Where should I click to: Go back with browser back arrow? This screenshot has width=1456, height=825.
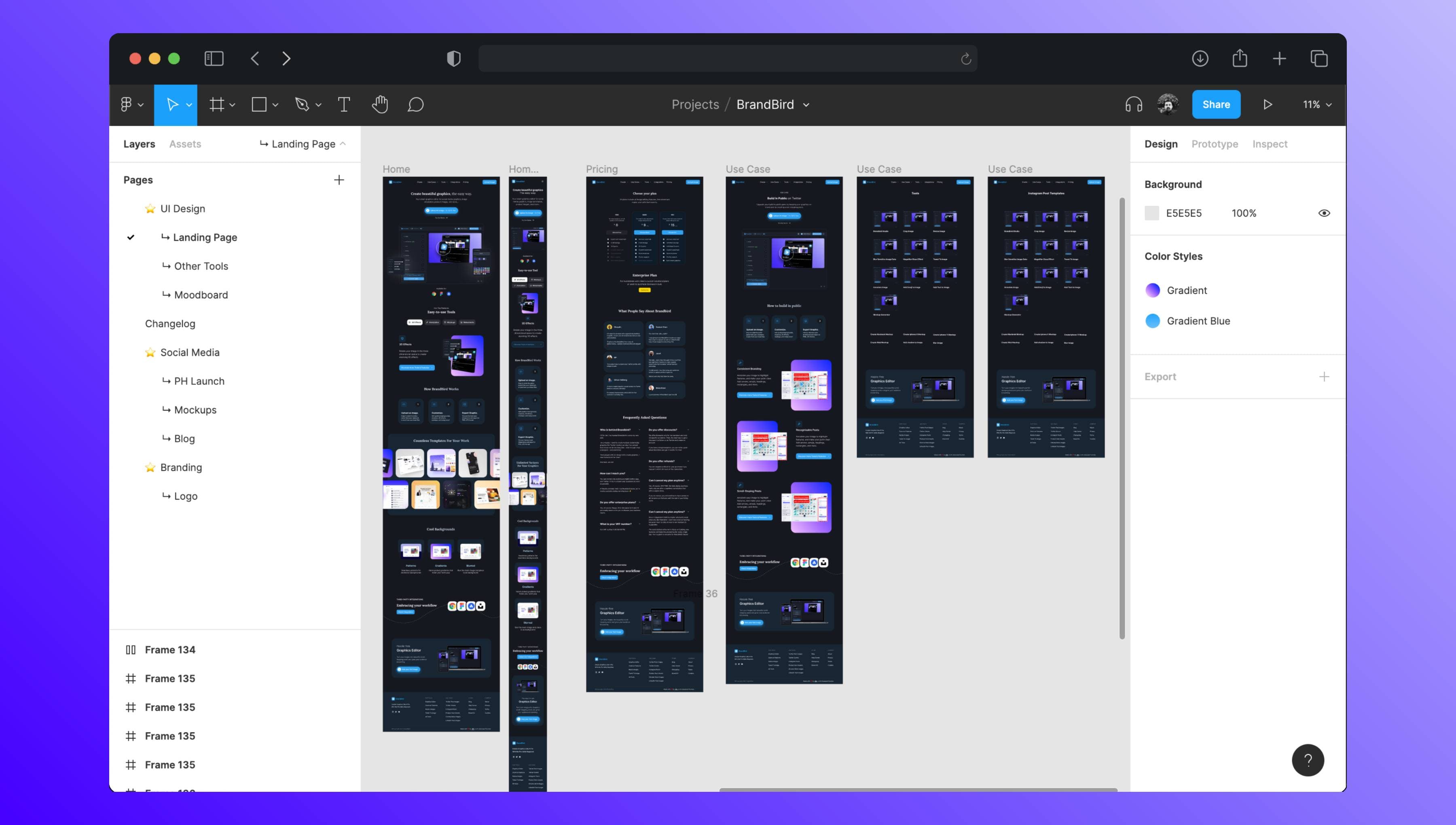[256, 58]
